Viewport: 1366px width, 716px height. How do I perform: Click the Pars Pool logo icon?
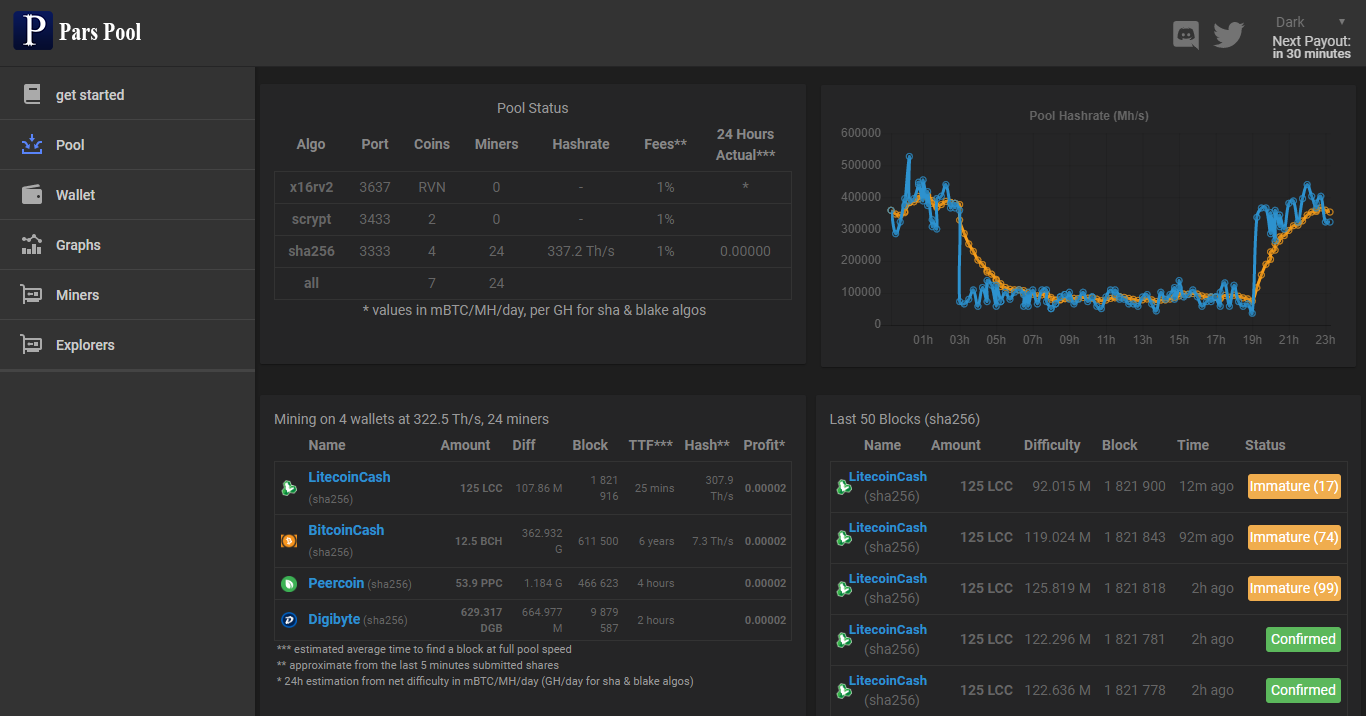pyautogui.click(x=32, y=31)
